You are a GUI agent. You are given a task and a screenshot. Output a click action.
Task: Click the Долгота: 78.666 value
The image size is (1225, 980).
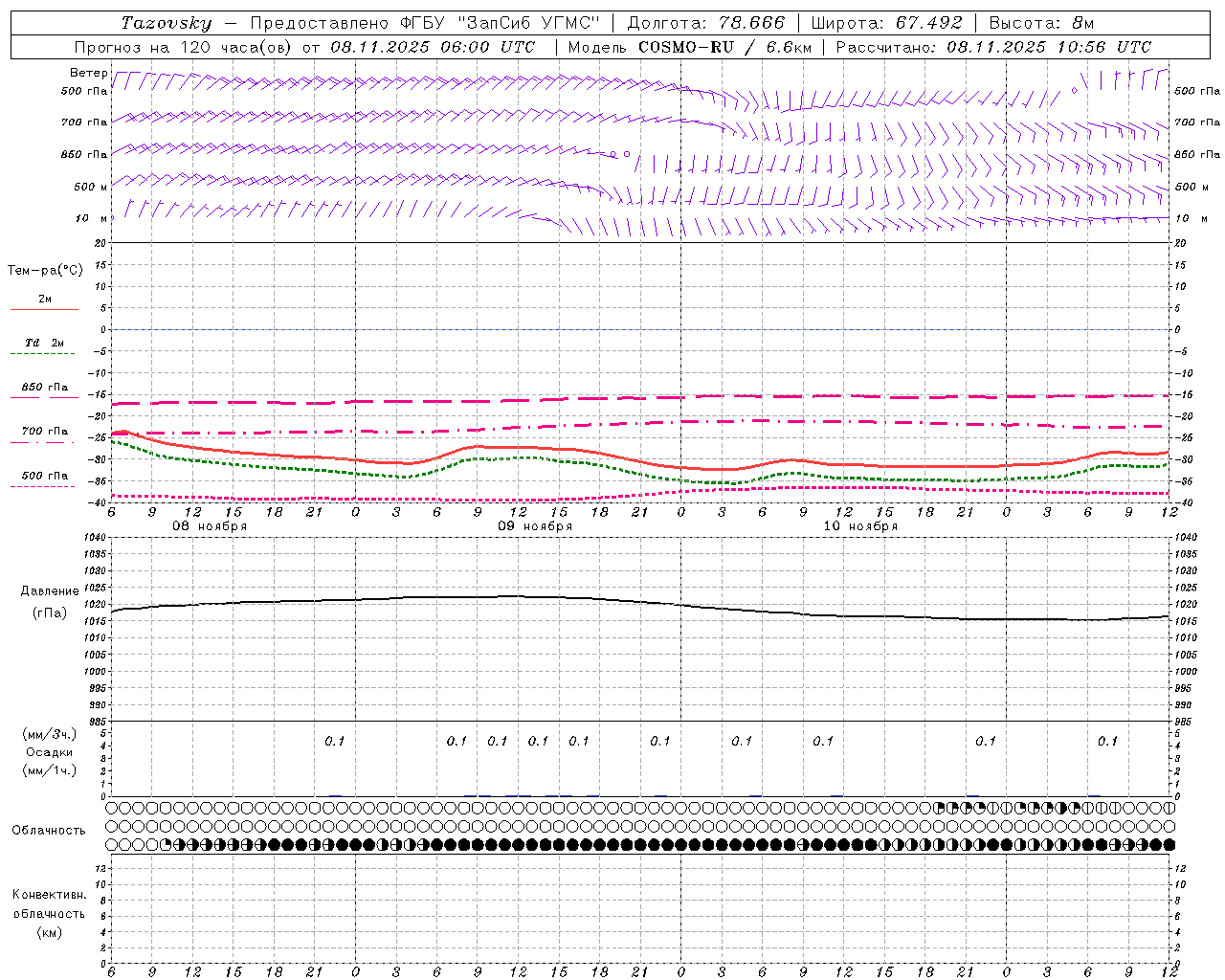click(x=705, y=23)
